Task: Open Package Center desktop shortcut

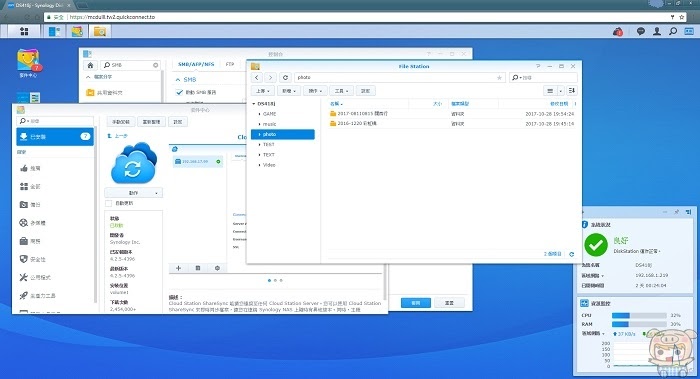Action: [x=28, y=63]
